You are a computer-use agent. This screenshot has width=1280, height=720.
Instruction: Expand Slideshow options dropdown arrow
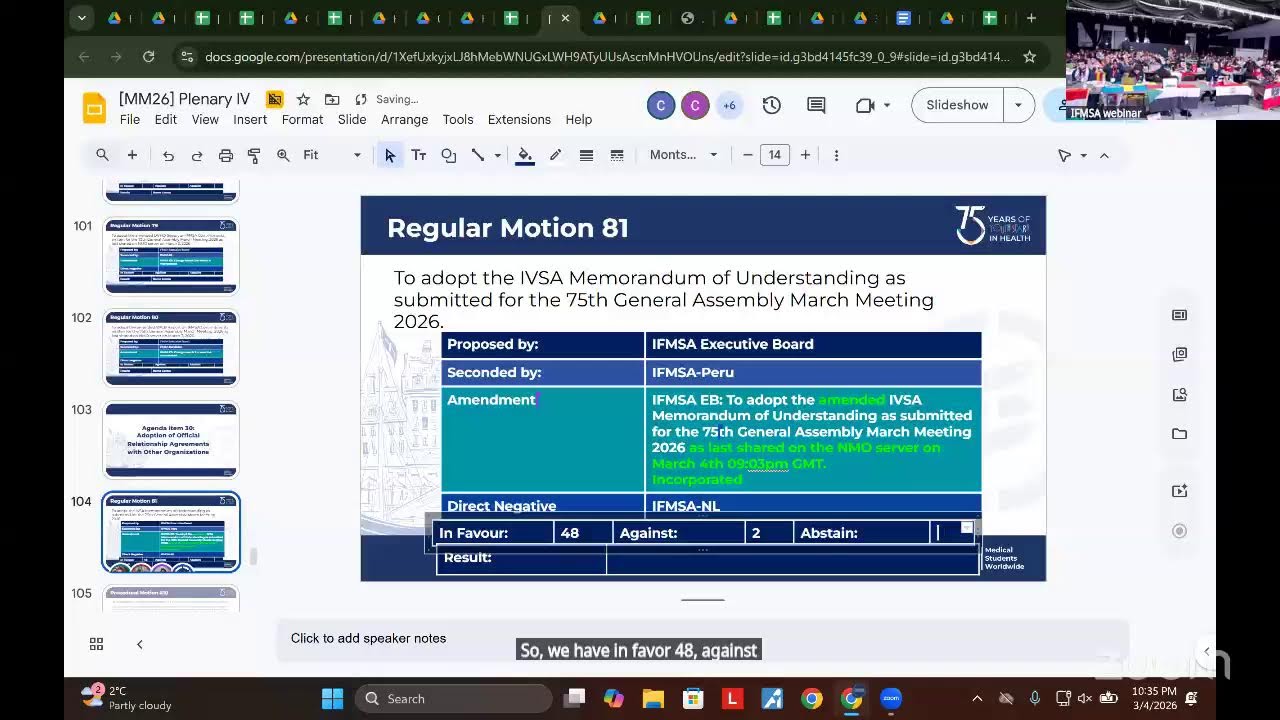click(x=1018, y=105)
